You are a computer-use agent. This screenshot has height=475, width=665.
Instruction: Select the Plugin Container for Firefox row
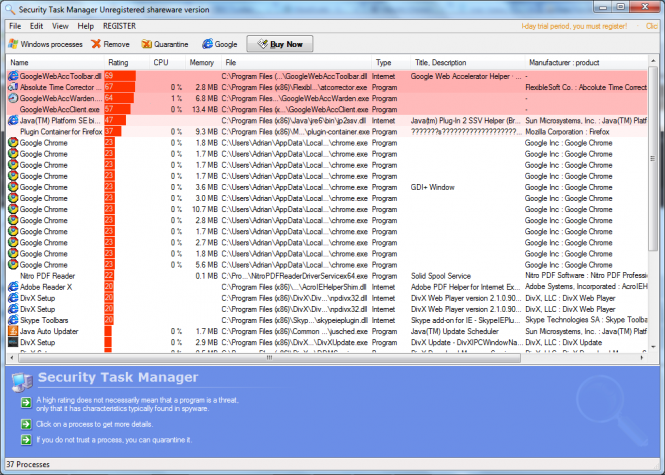pos(327,131)
